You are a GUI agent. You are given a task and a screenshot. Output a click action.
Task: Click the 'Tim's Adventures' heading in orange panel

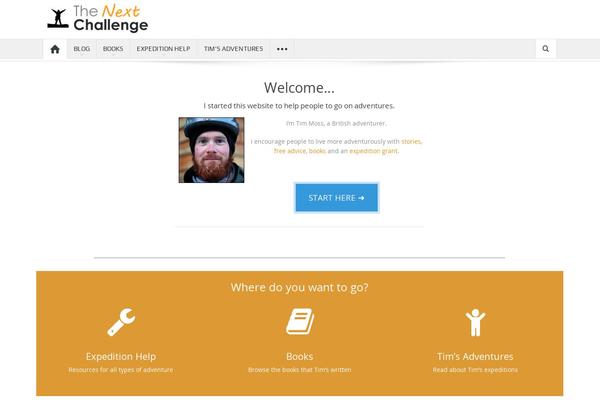[x=475, y=356]
